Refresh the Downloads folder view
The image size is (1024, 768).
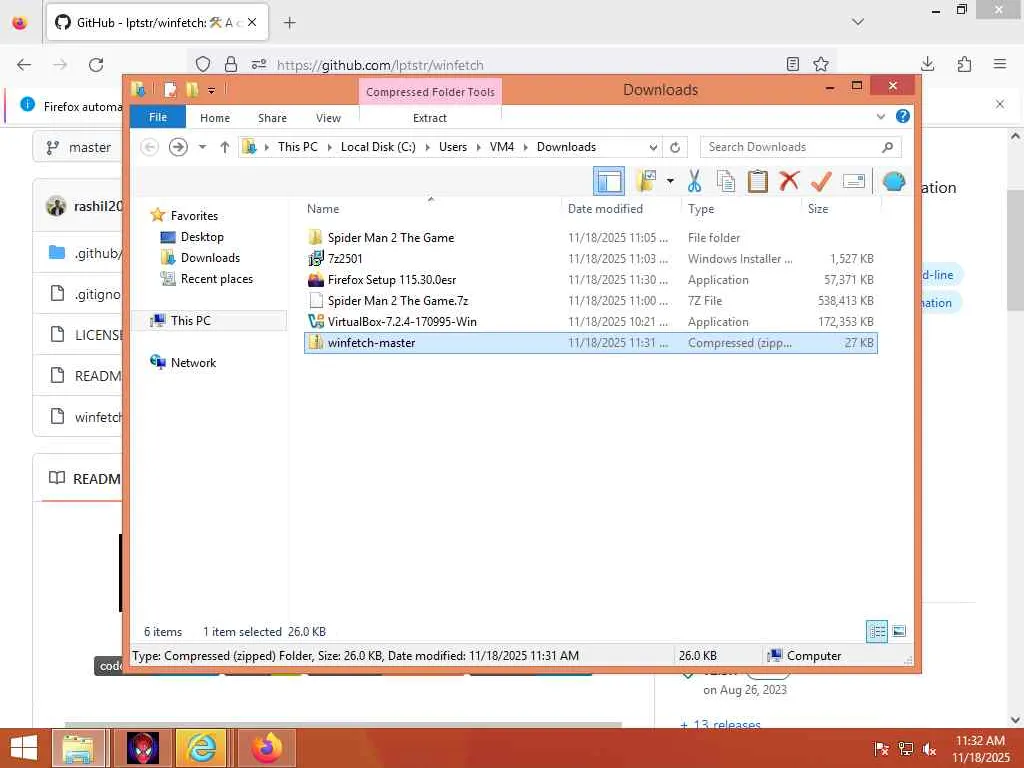coord(675,148)
